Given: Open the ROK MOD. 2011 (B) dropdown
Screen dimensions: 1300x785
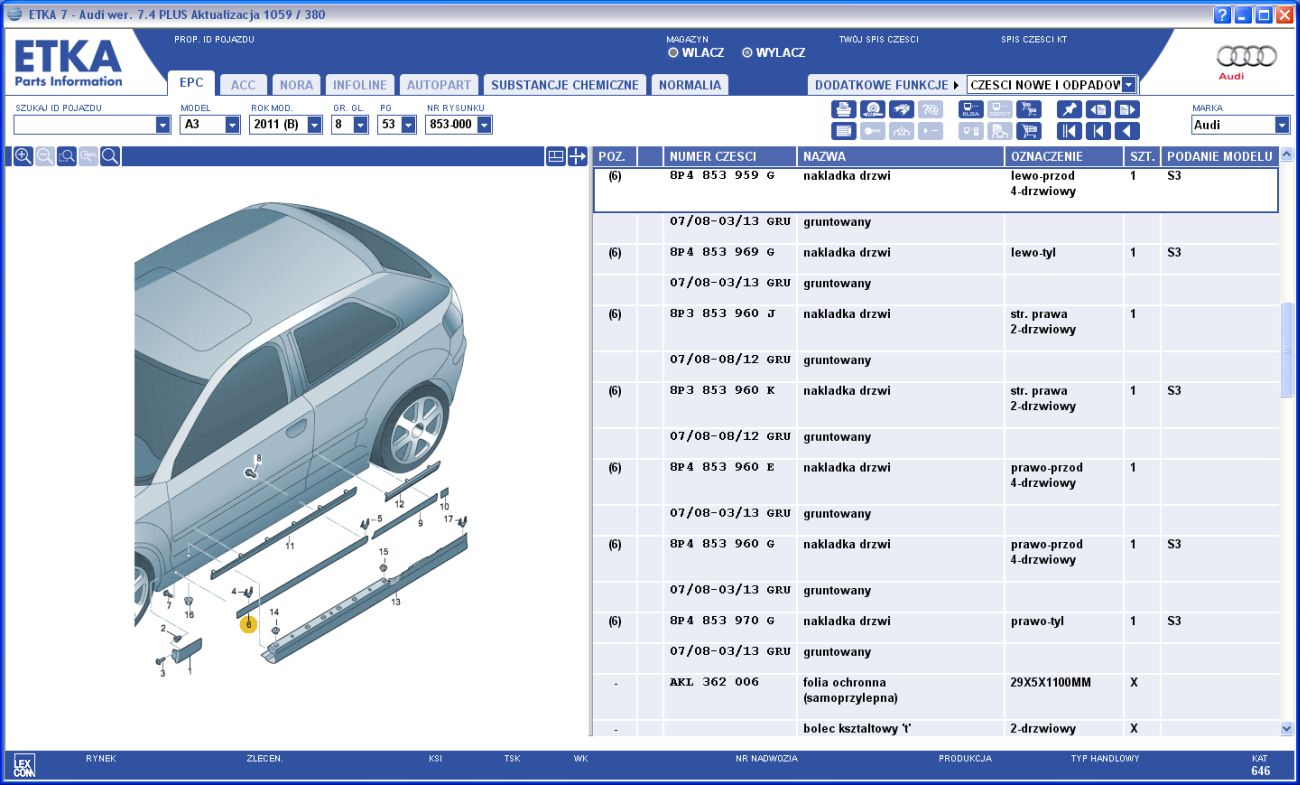Looking at the screenshot, I should pyautogui.click(x=315, y=125).
